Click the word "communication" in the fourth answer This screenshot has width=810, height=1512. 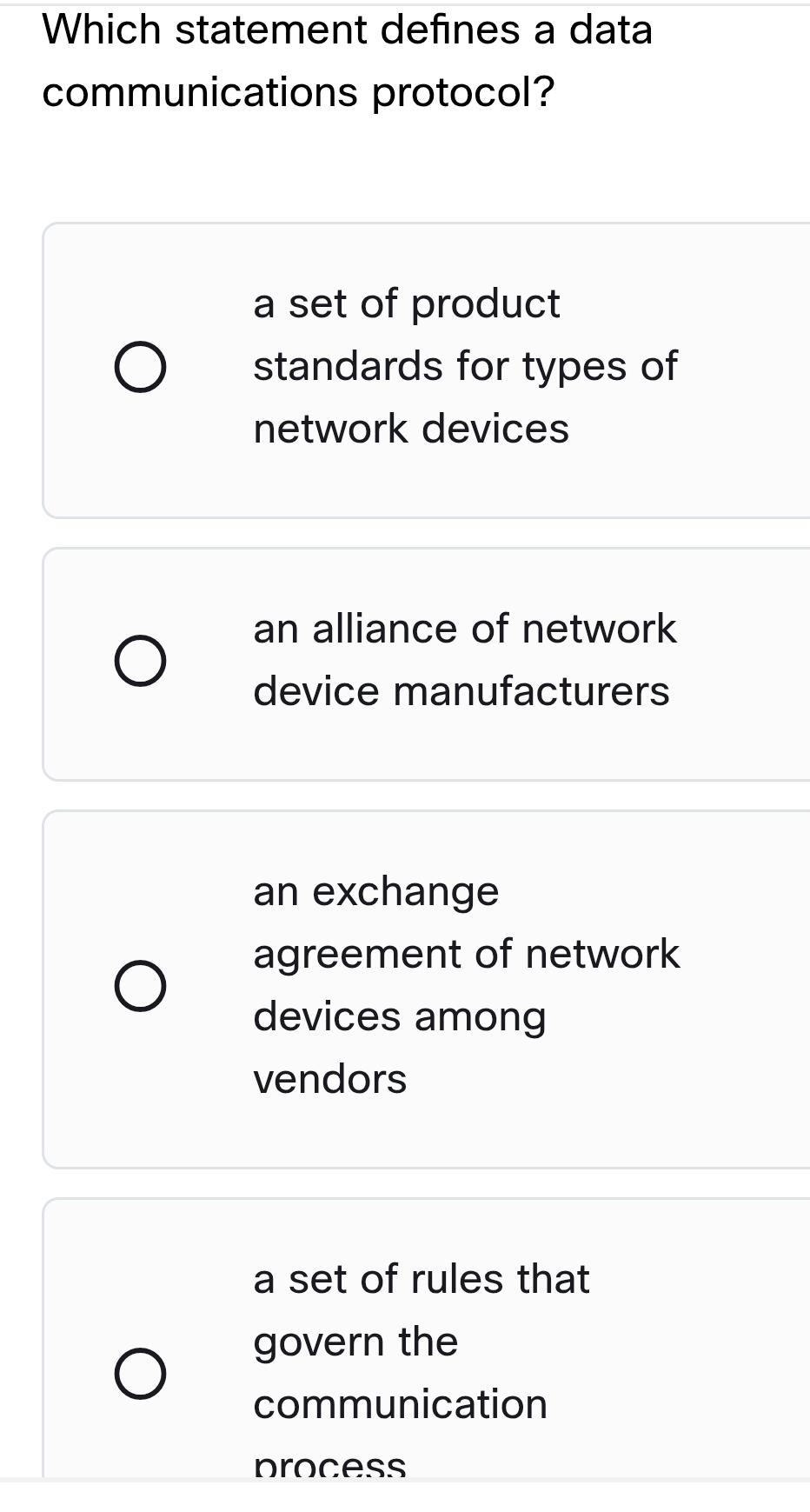coord(401,1405)
